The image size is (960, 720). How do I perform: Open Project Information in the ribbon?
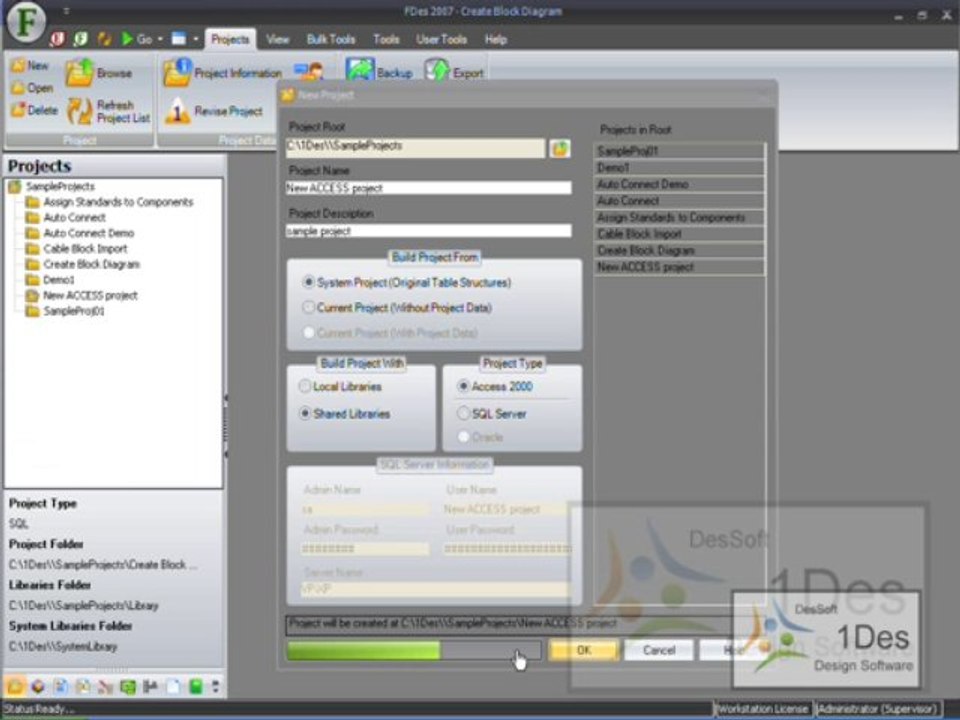click(x=176, y=73)
